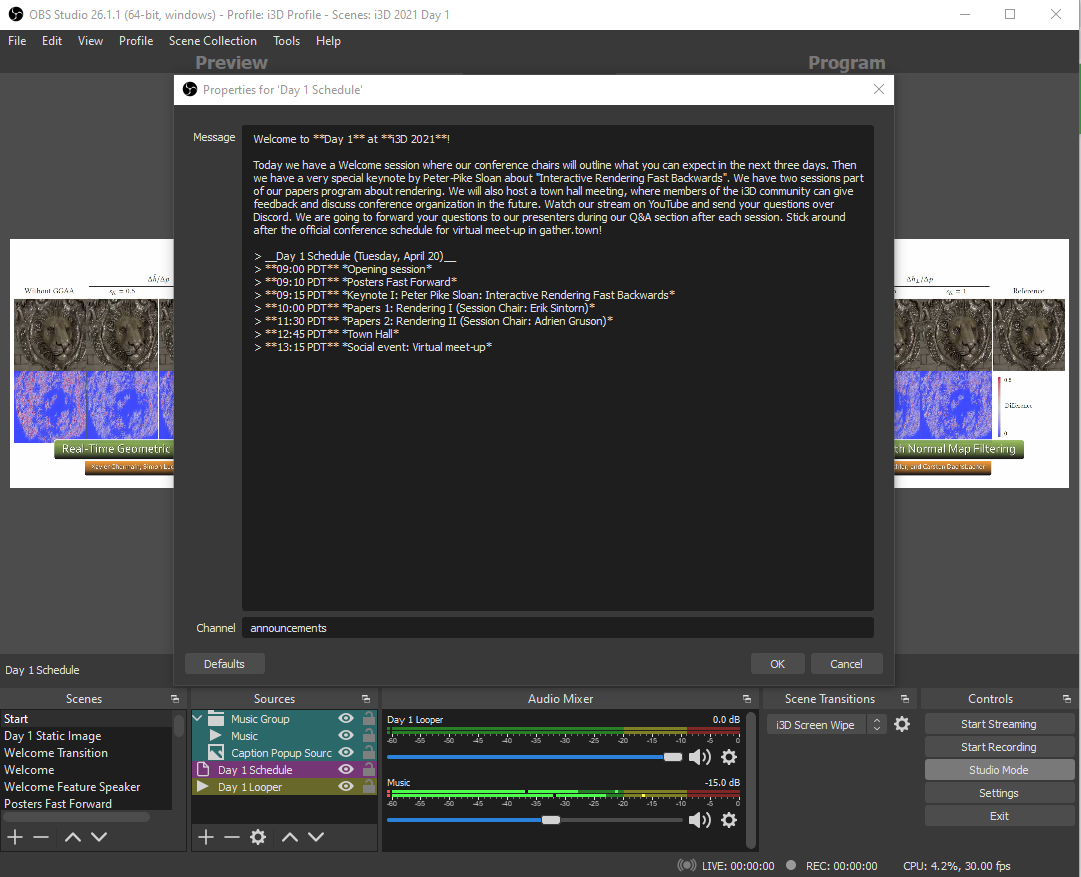The height and width of the screenshot is (877, 1081).
Task: Move selected source up in list
Action: (x=290, y=837)
